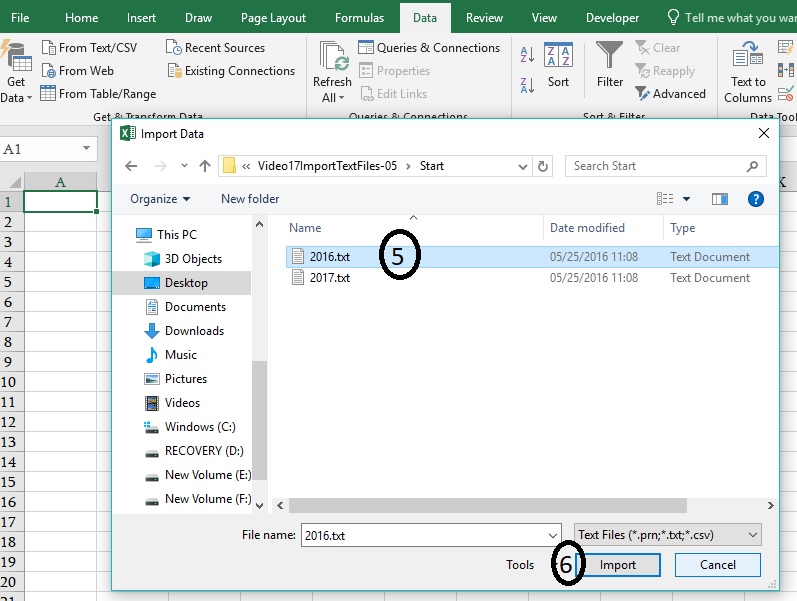Viewport: 797px width, 601px height.
Task: Open Recent Sources
Action: (x=216, y=48)
